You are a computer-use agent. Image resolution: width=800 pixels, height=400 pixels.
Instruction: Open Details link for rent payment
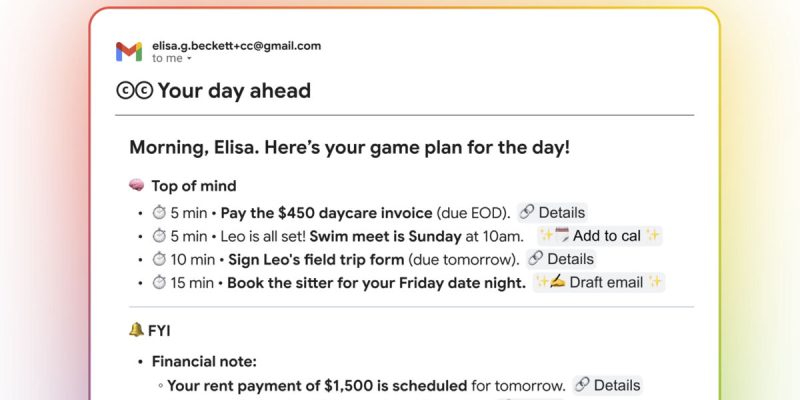click(607, 385)
